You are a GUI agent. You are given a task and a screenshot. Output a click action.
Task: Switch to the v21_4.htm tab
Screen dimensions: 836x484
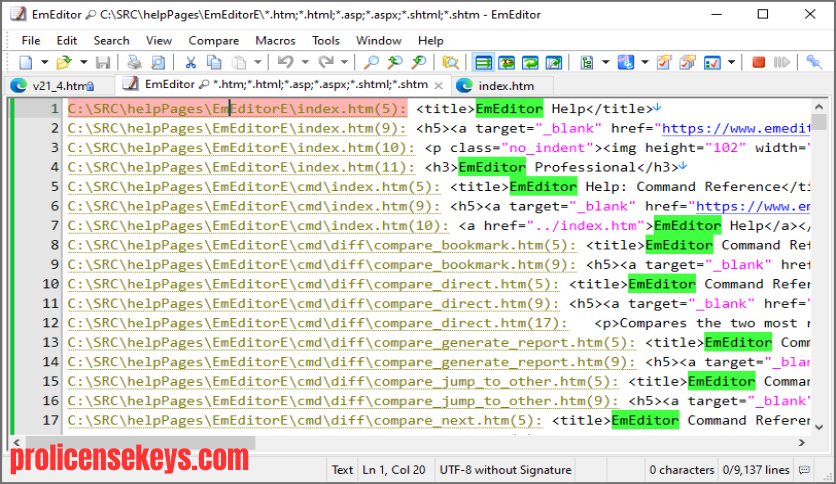60,86
